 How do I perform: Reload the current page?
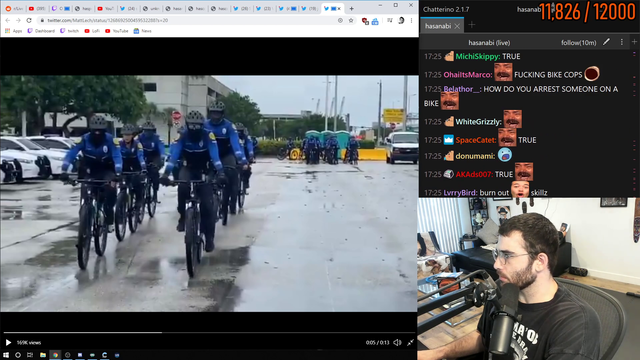29,20
